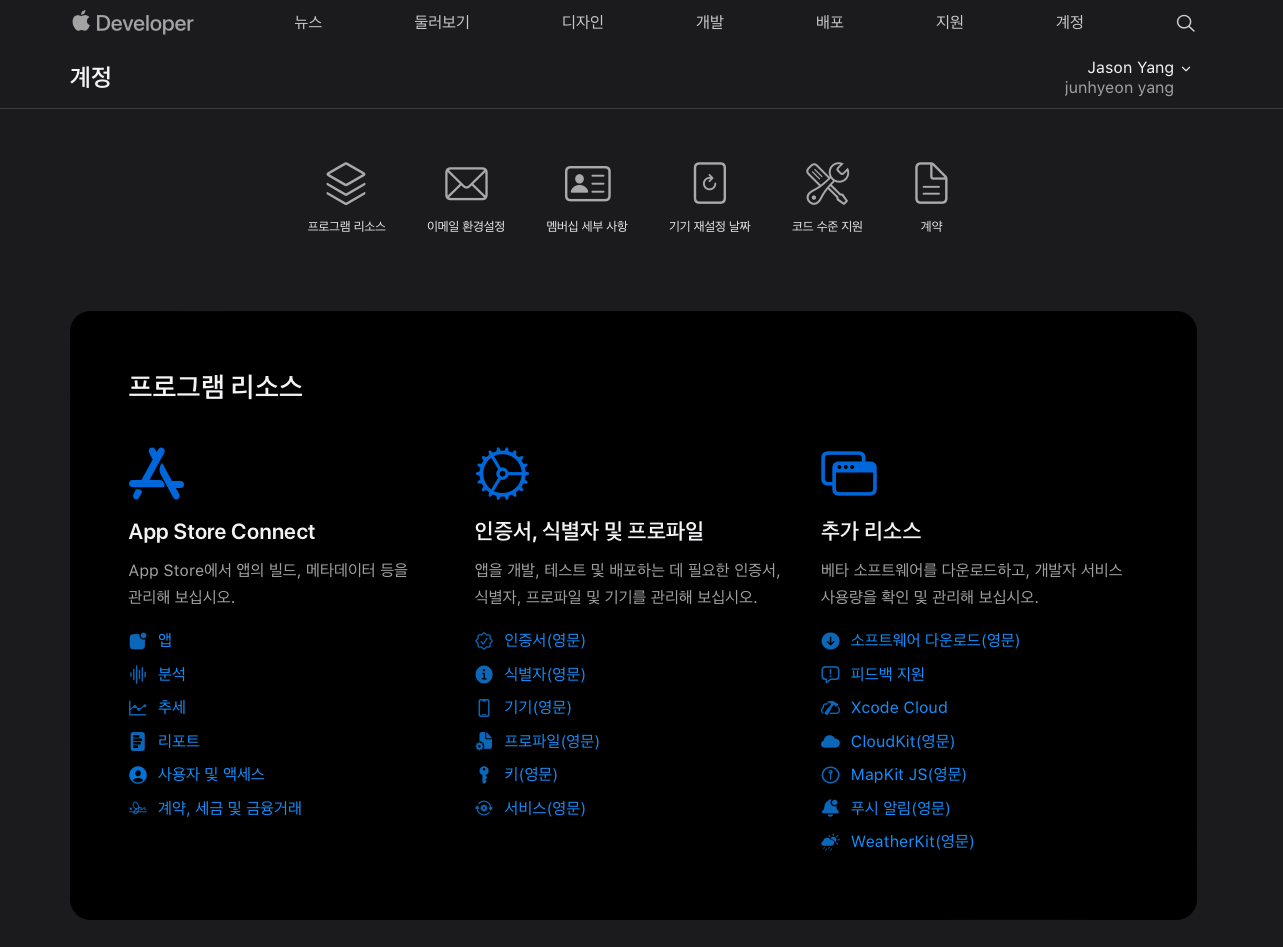
Task: Click the icon beside 앱 link
Action: tap(138, 641)
